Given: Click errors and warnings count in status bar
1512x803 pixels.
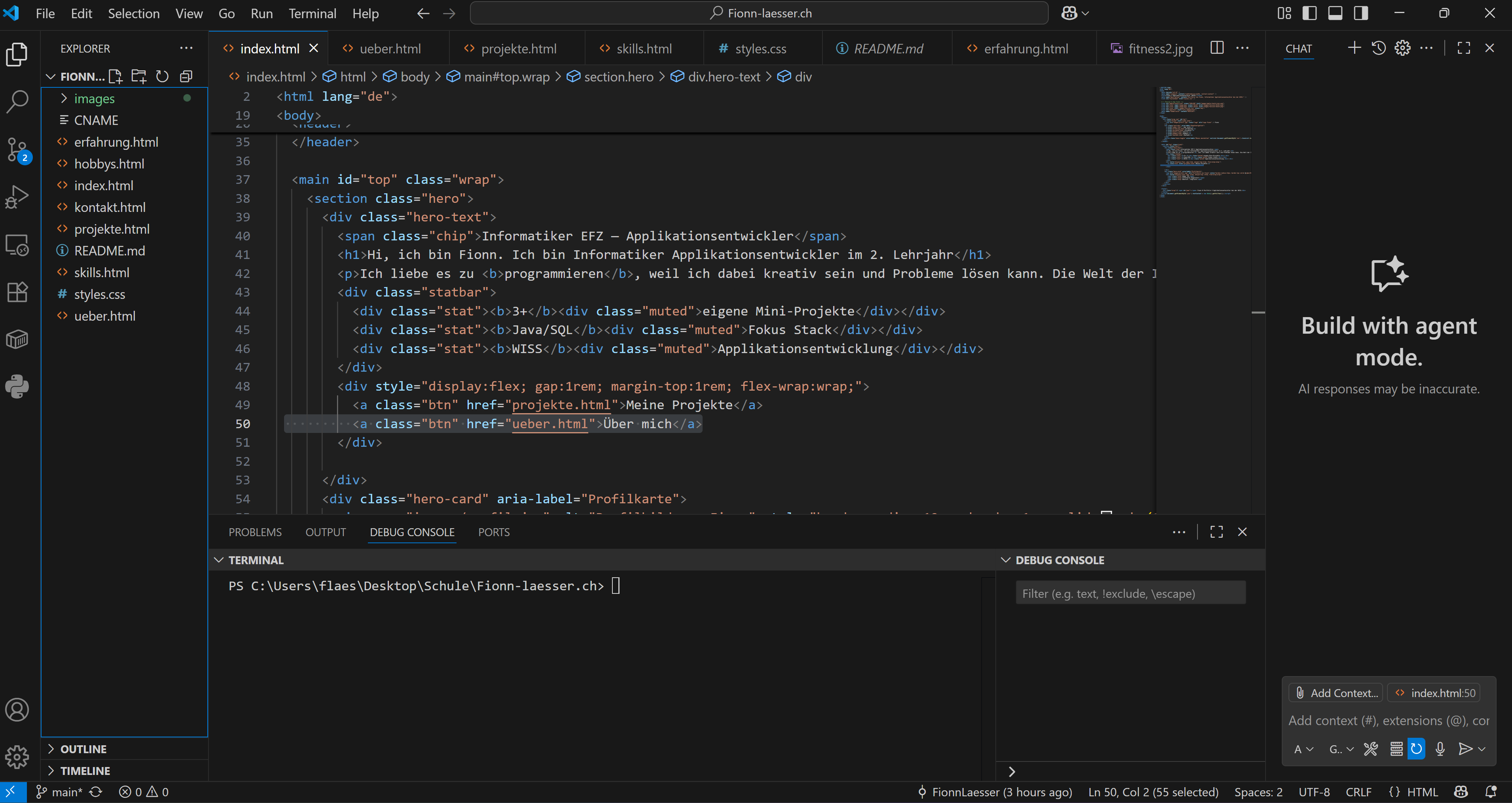Looking at the screenshot, I should point(144,792).
